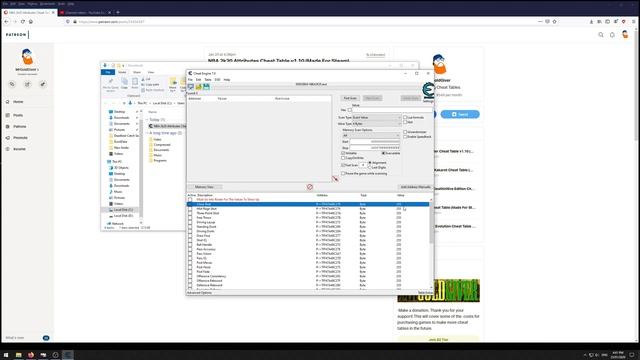Open the Memory Scan Options region dropdown
The height and width of the screenshot is (360, 640).
pyautogui.click(x=371, y=135)
